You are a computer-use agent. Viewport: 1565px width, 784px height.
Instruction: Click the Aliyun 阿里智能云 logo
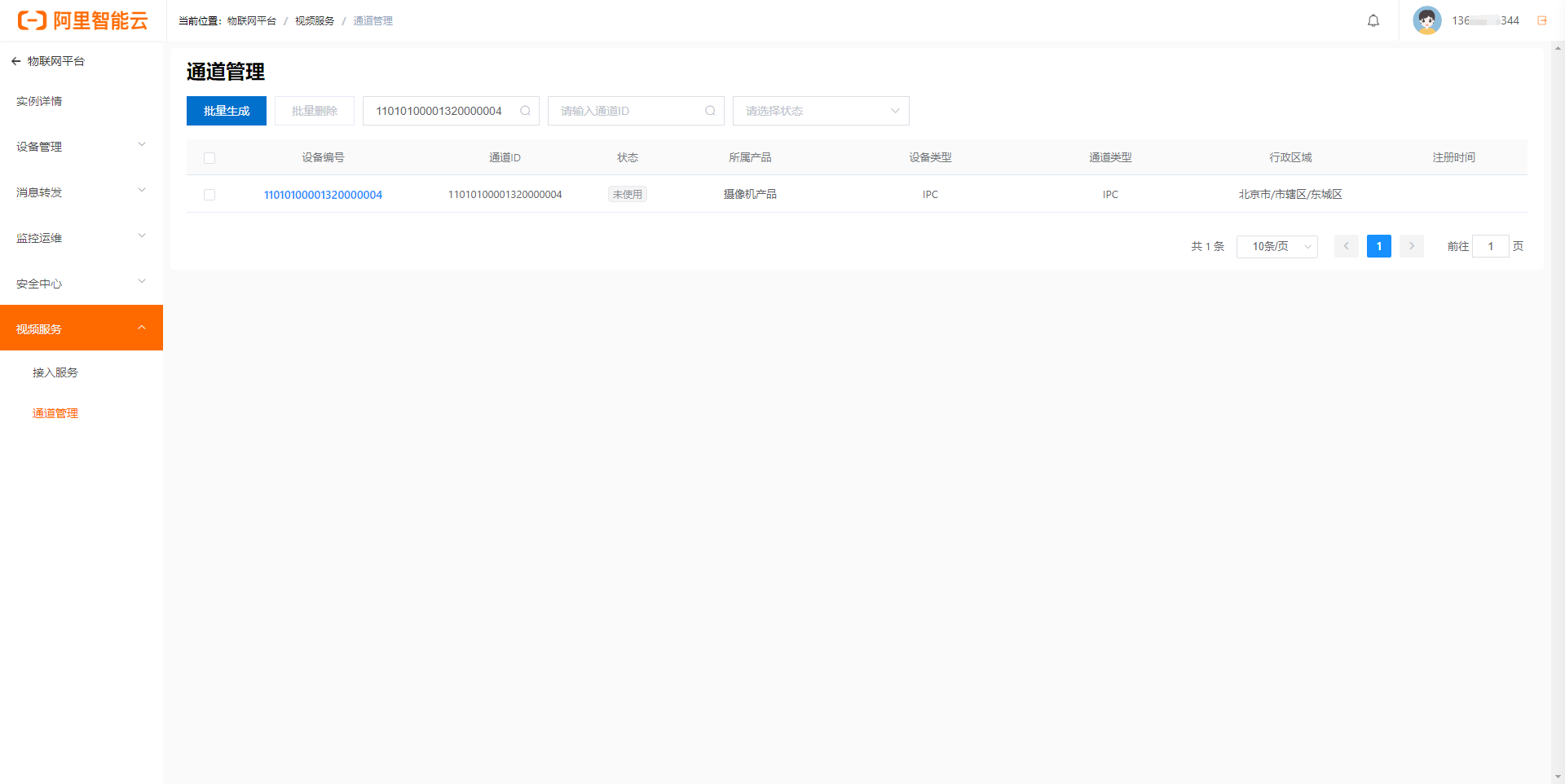[x=83, y=20]
